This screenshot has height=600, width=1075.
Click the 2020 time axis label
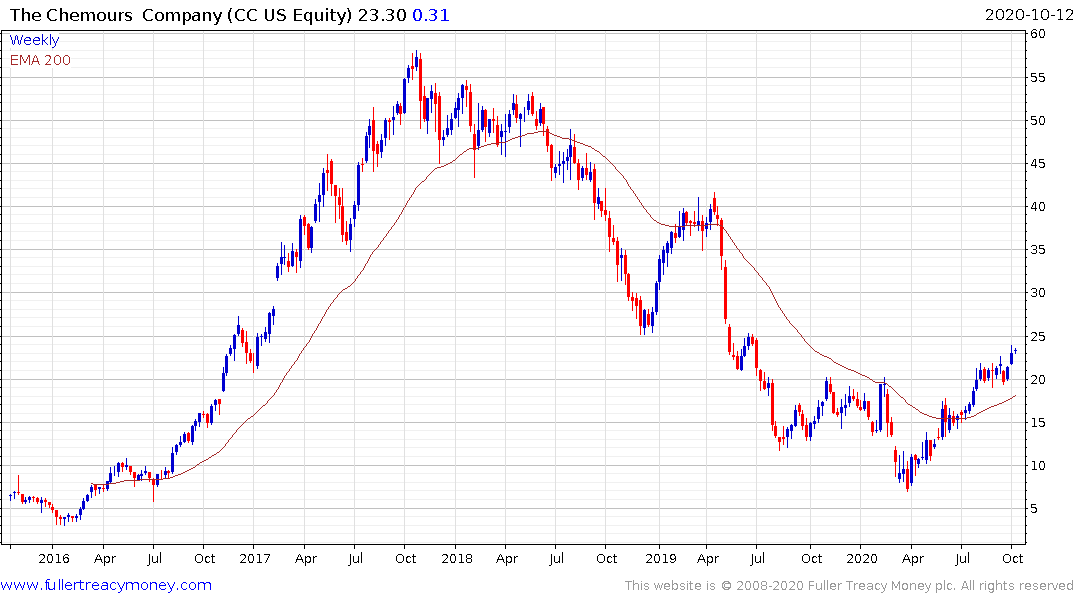(862, 558)
